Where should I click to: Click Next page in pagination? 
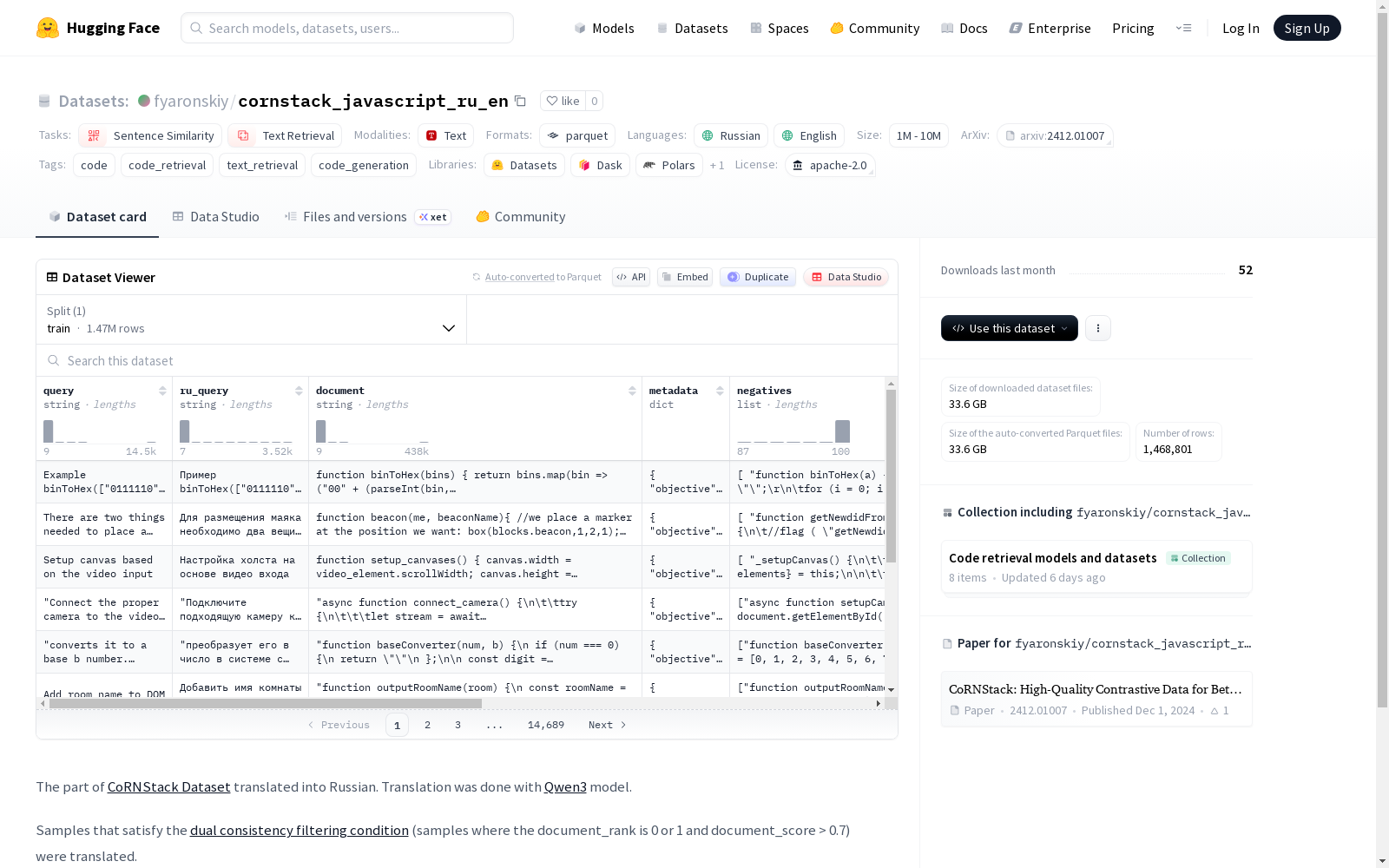(607, 725)
